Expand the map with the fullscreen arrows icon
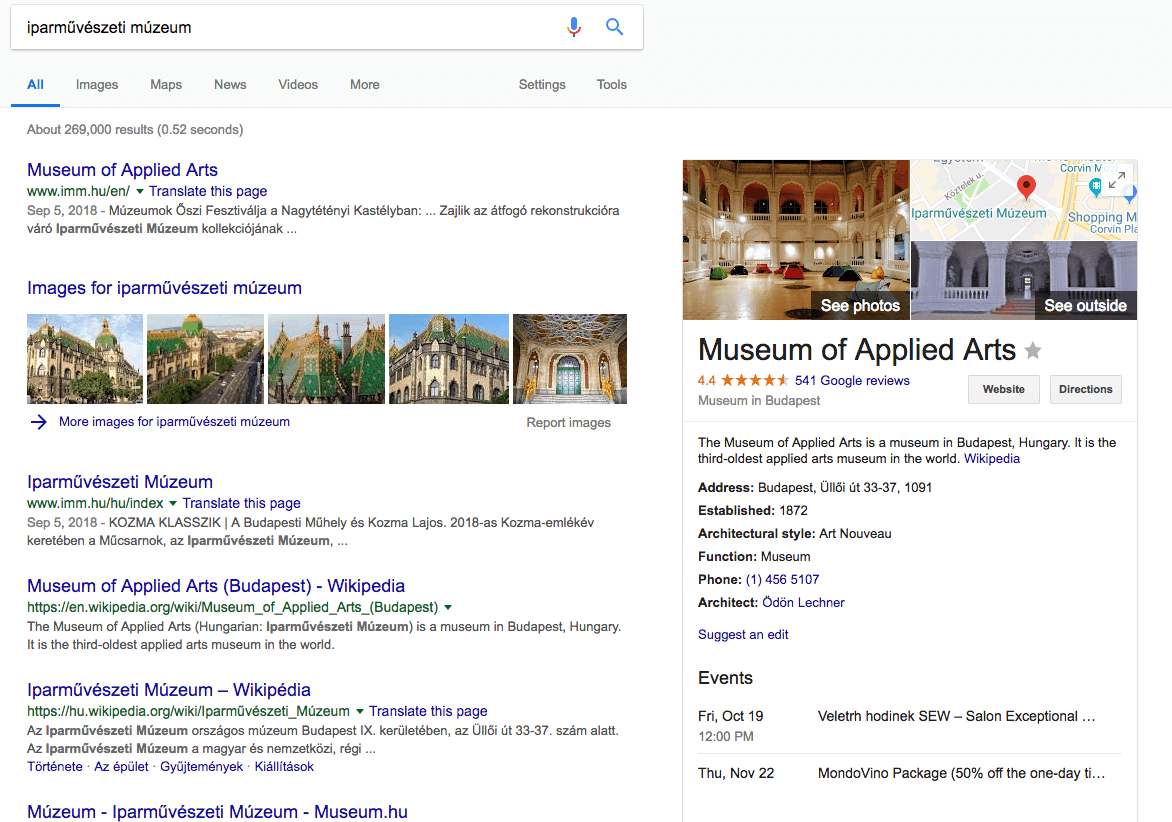 coord(1117,181)
